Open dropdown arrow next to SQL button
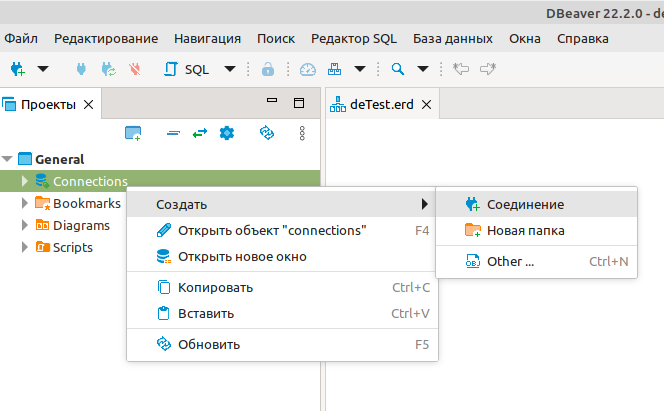Viewport: 664px width, 411px height. point(230,69)
